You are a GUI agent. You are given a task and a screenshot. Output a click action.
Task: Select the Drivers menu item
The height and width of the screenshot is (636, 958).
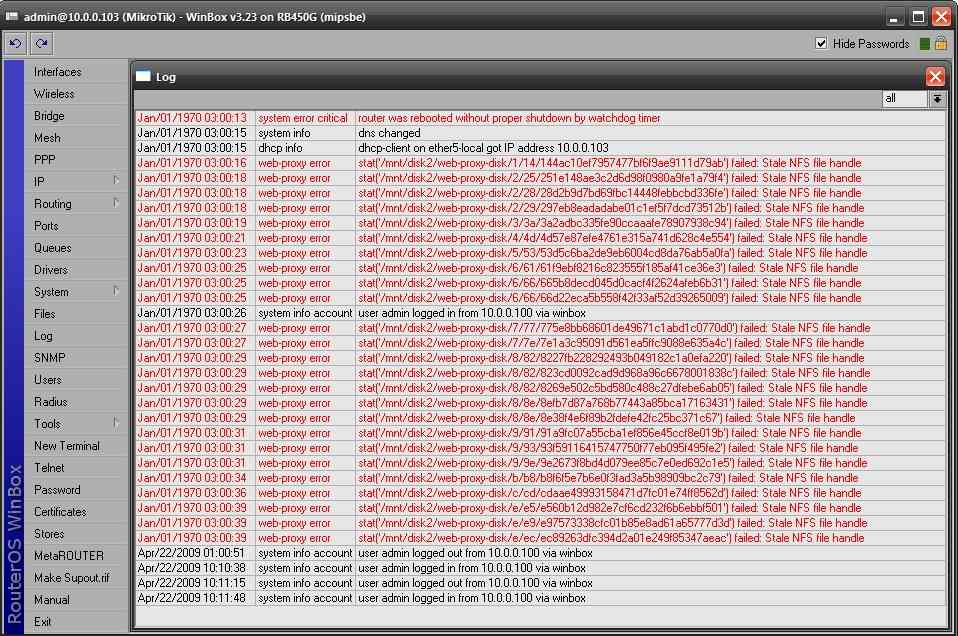point(51,269)
